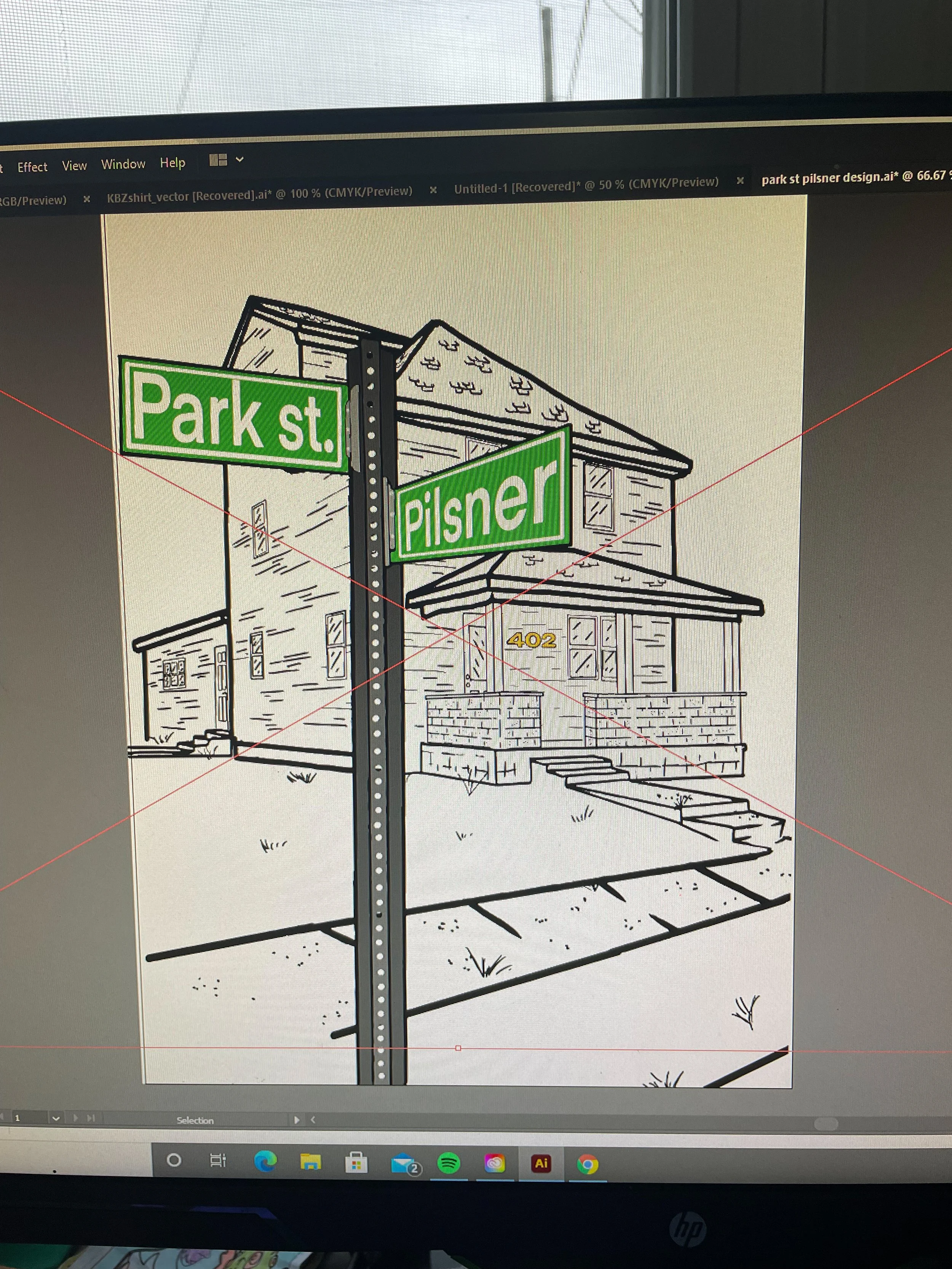Open Adobe Creative Cloud from taskbar
This screenshot has height=1269, width=952.
pos(495,1164)
